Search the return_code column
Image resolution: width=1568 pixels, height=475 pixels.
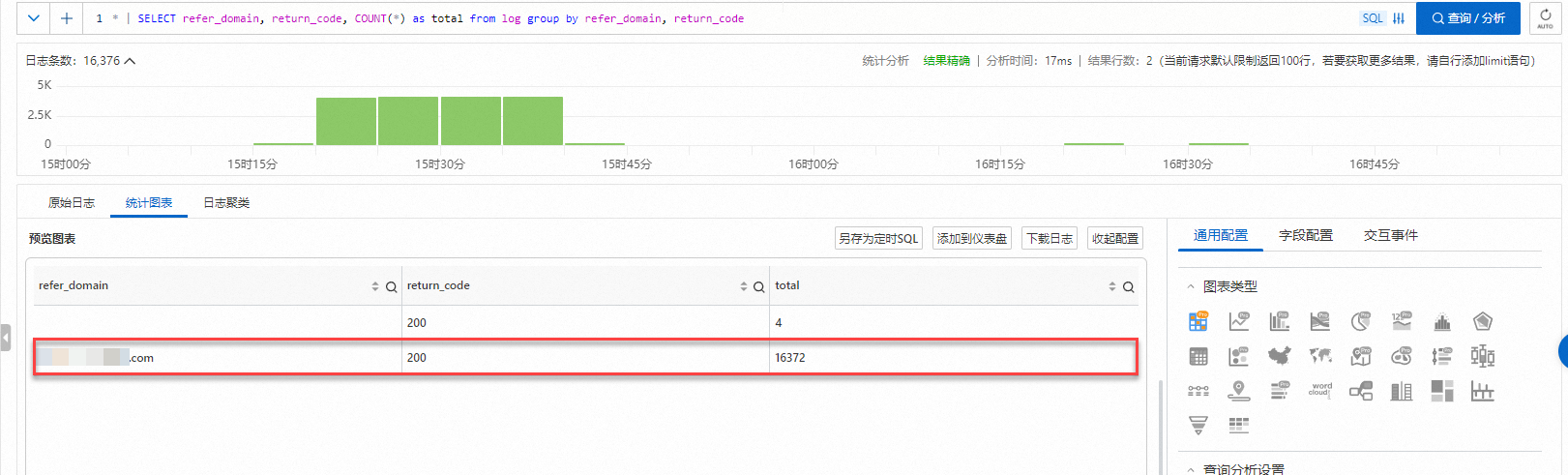758,287
